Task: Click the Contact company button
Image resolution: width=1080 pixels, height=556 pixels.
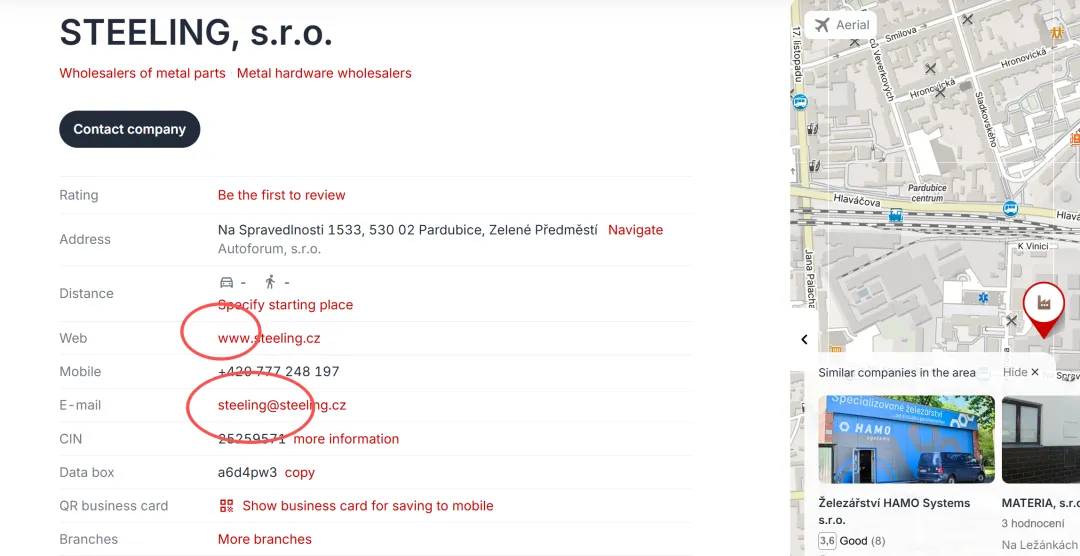Action: pyautogui.click(x=129, y=129)
